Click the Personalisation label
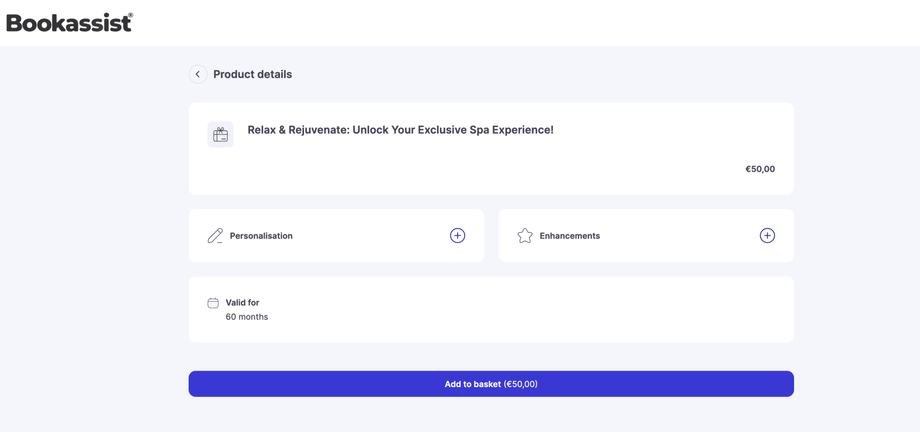 click(261, 236)
